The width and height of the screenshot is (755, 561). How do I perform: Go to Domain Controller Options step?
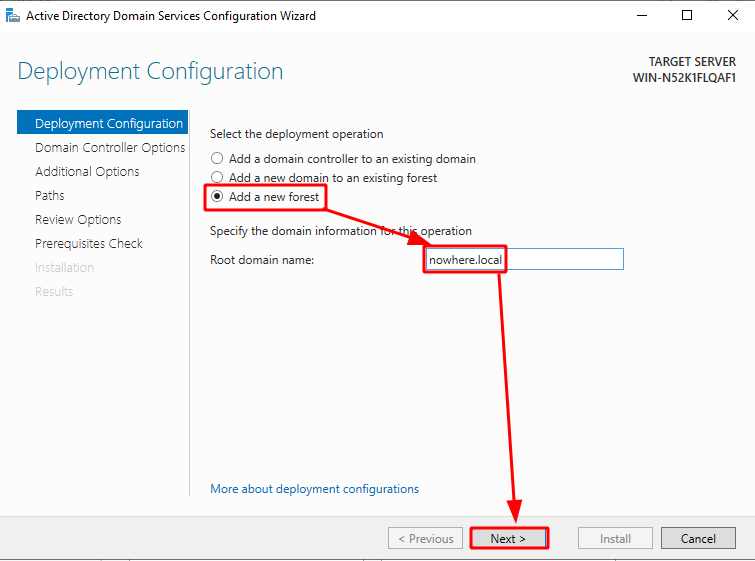click(110, 147)
